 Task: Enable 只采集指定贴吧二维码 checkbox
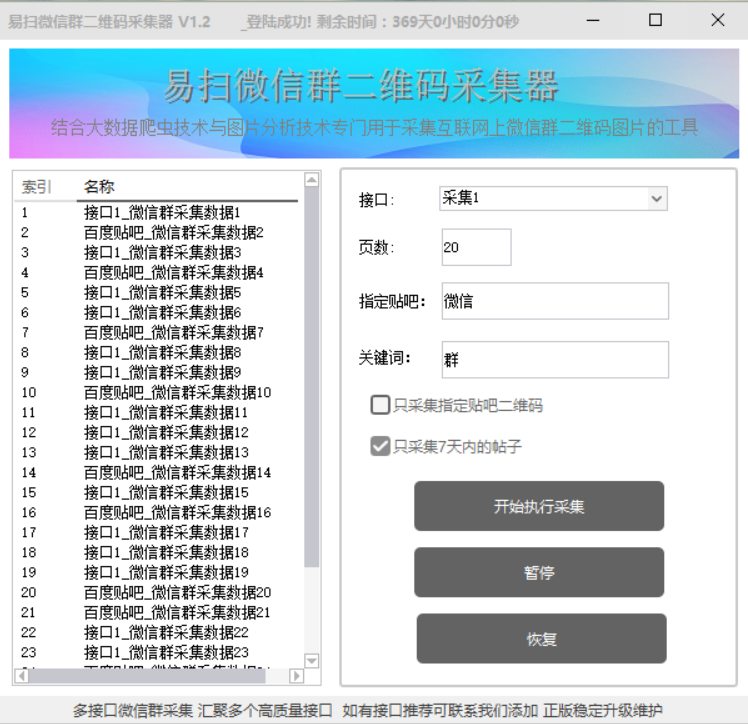[380, 405]
